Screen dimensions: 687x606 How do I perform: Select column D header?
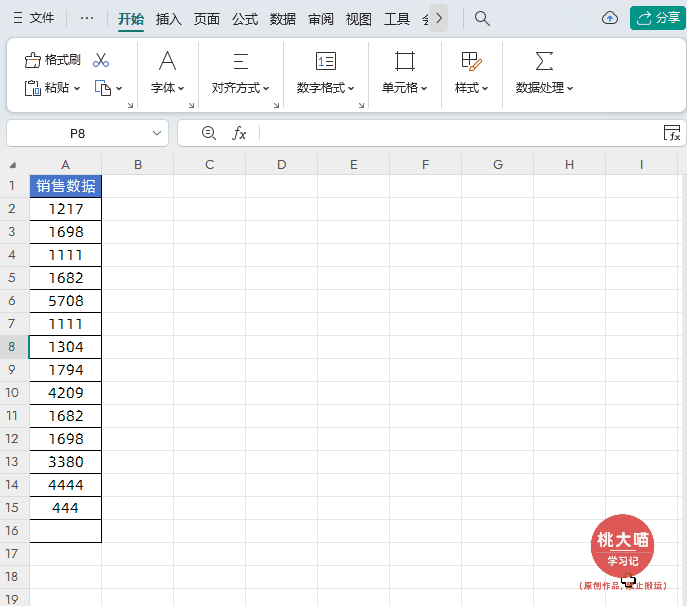pos(281,165)
